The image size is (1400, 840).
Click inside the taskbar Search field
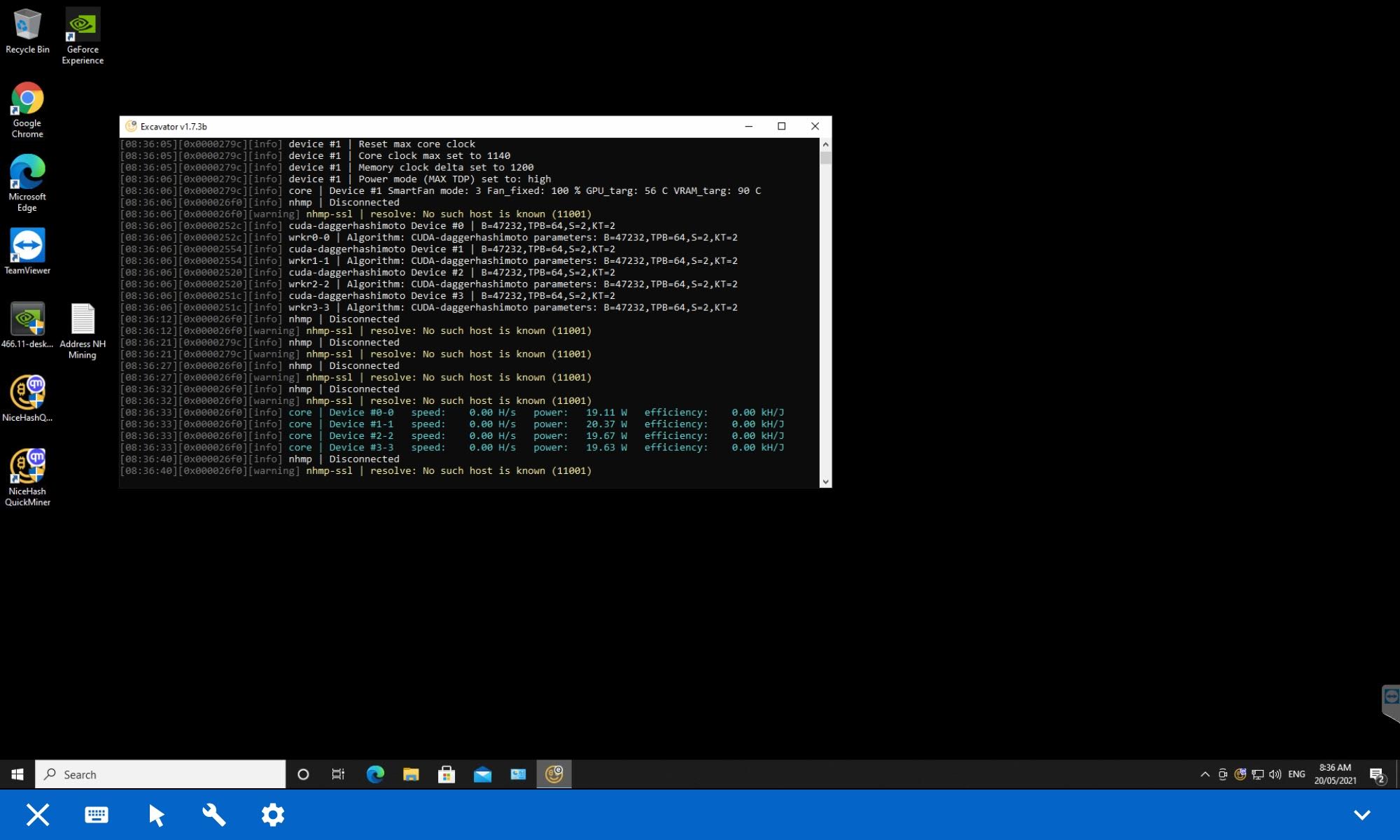click(161, 774)
